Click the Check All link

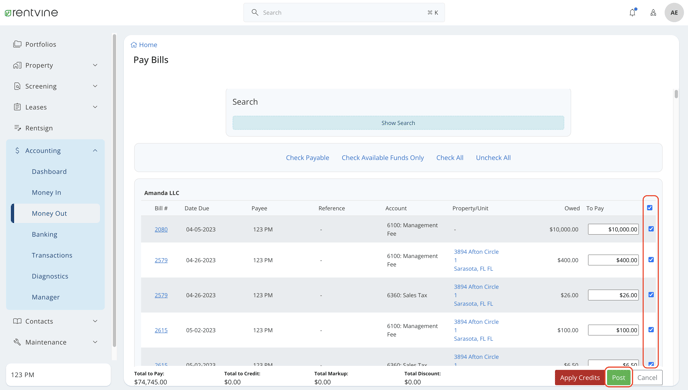coord(449,157)
